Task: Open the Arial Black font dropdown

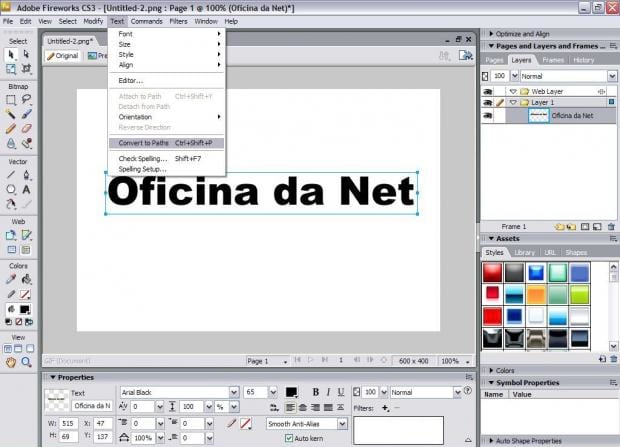Action: coord(234,392)
